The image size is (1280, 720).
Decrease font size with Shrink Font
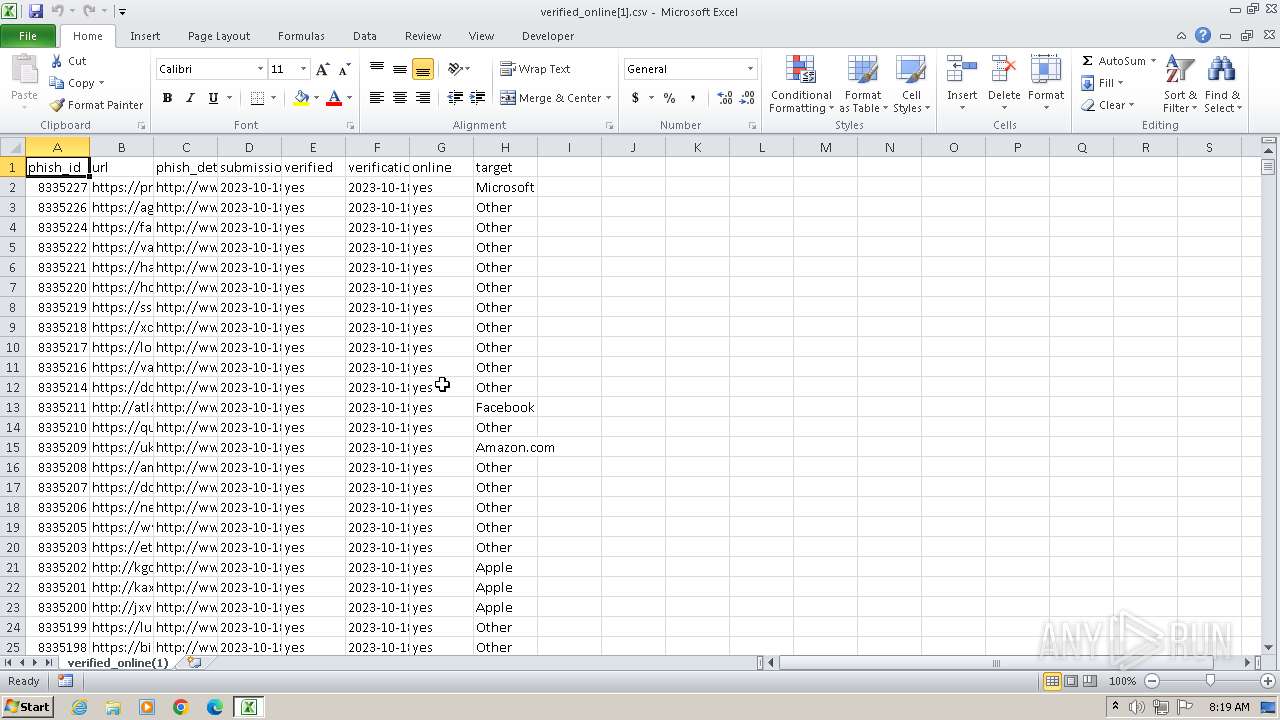(x=344, y=69)
